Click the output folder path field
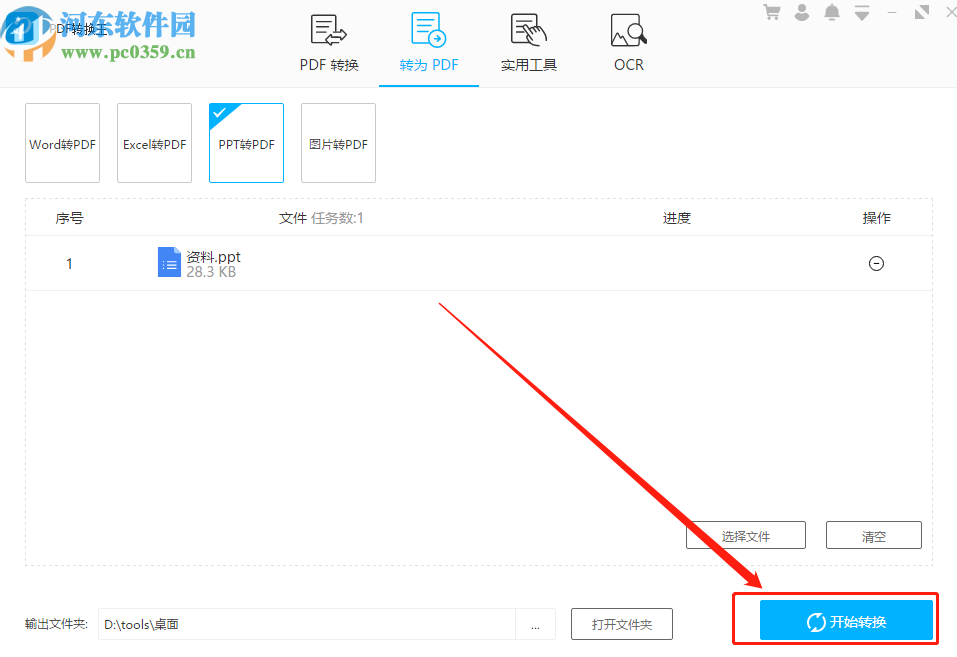 point(300,624)
